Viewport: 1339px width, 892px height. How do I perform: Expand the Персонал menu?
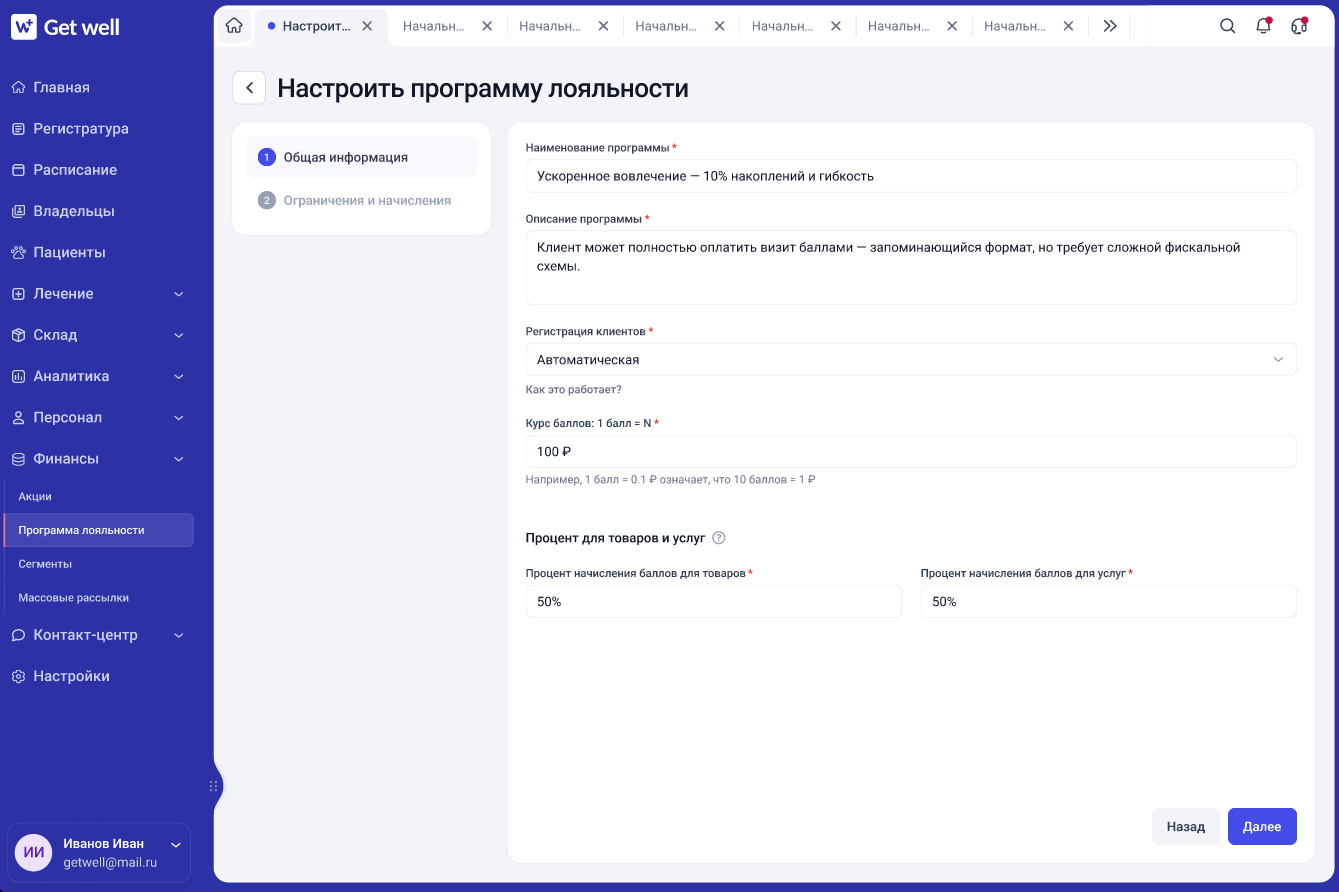tap(179, 417)
